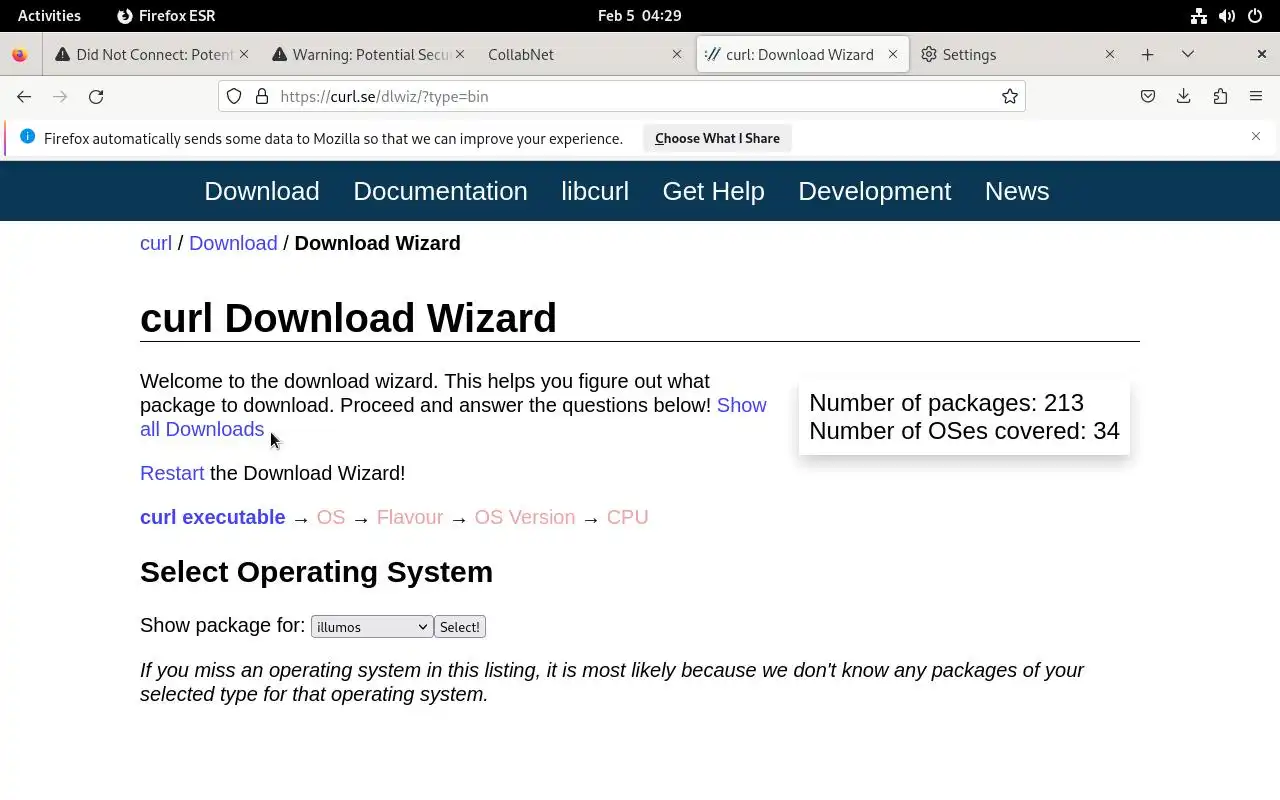Click the Restart link
The height and width of the screenshot is (800, 1280).
tap(172, 473)
